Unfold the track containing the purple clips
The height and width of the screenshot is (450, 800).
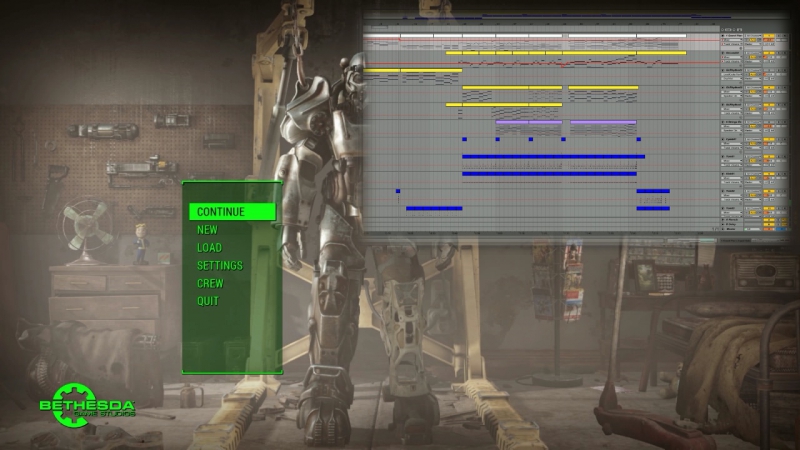click(723, 122)
